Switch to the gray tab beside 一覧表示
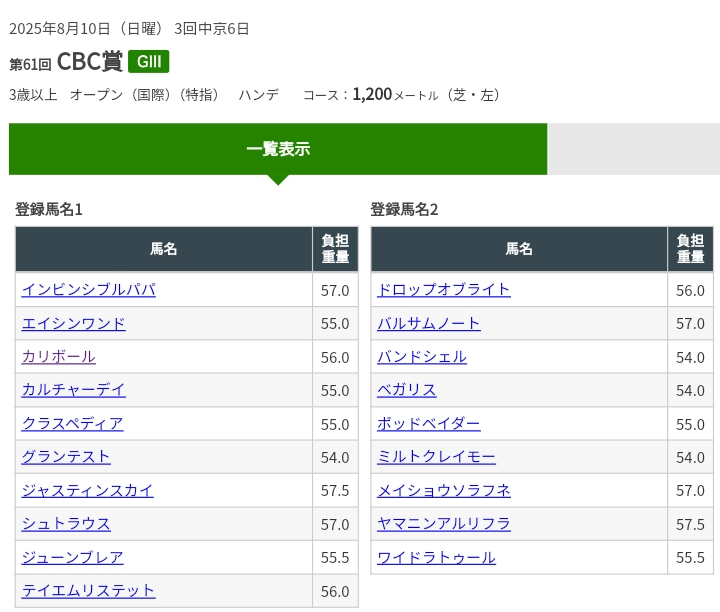 point(633,149)
